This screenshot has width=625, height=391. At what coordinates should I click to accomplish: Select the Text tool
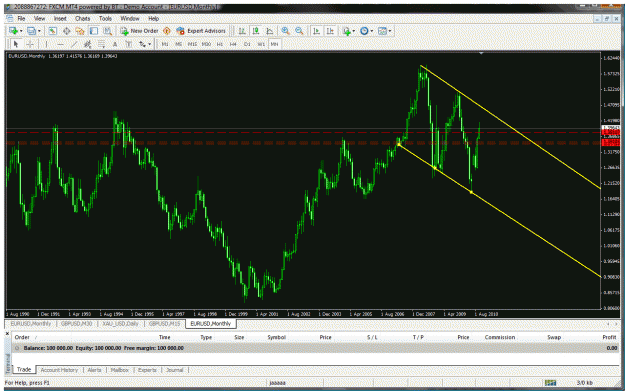(115, 44)
